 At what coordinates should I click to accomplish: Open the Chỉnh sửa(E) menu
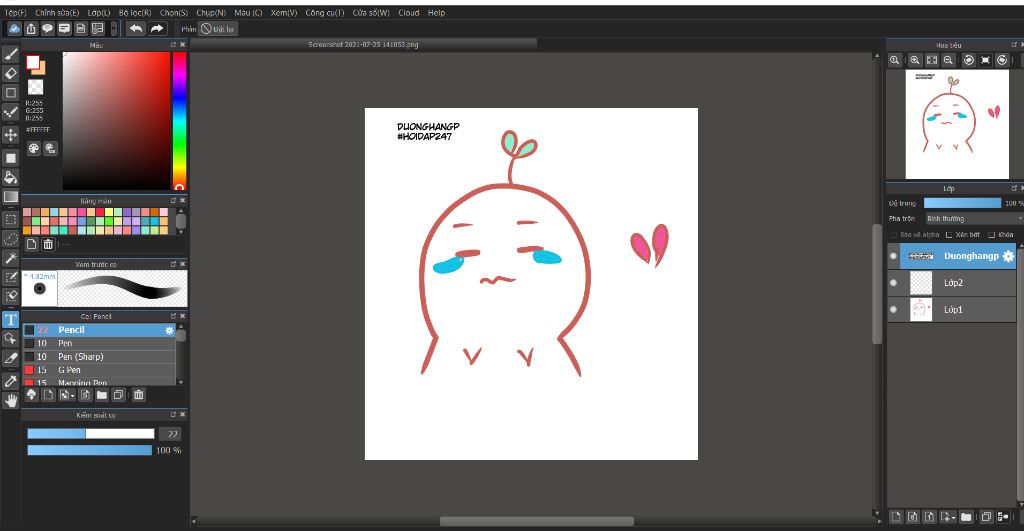coord(57,12)
